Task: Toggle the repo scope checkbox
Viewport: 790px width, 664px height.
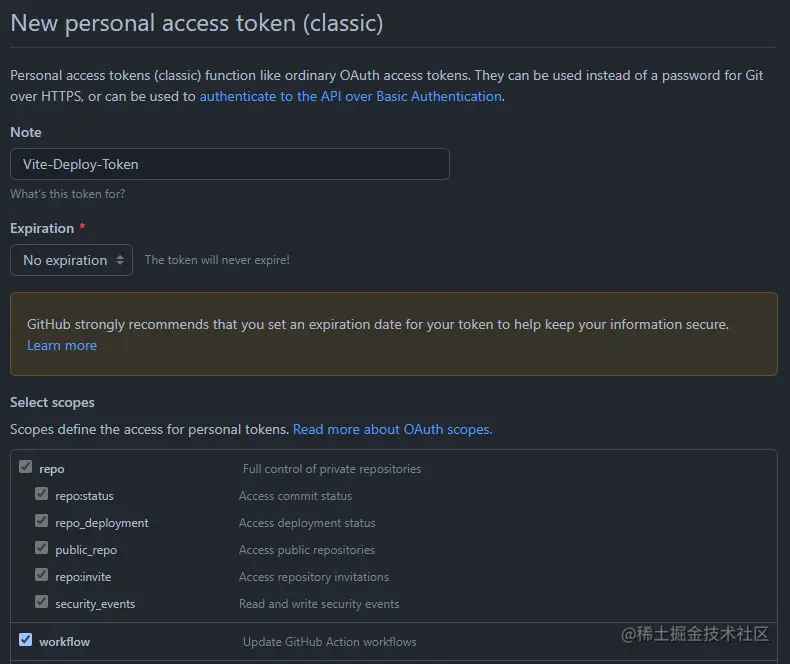Action: [x=25, y=467]
